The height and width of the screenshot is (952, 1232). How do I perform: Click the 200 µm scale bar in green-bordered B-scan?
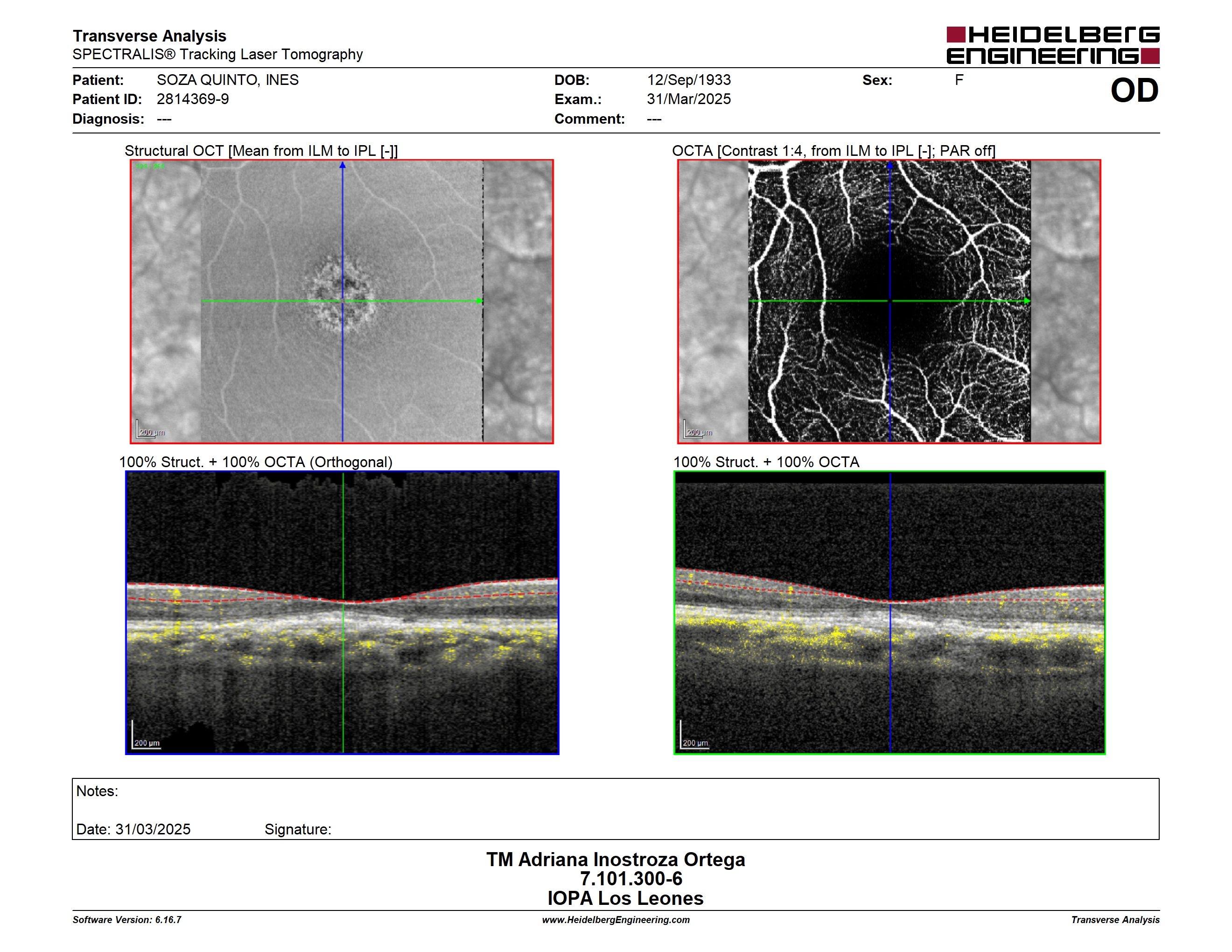click(x=694, y=735)
